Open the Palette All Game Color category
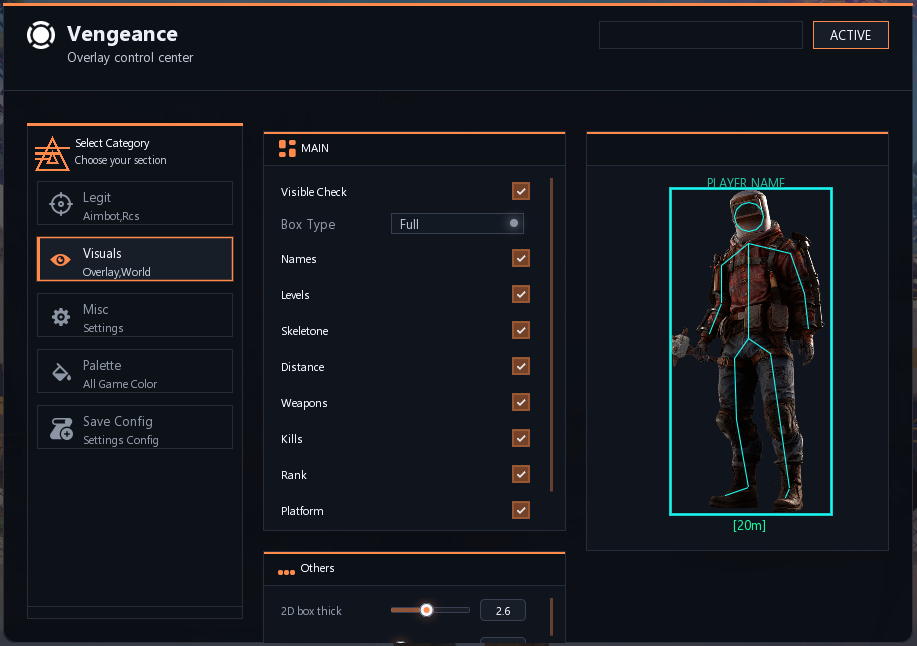Viewport: 917px width, 646px height. coord(135,371)
